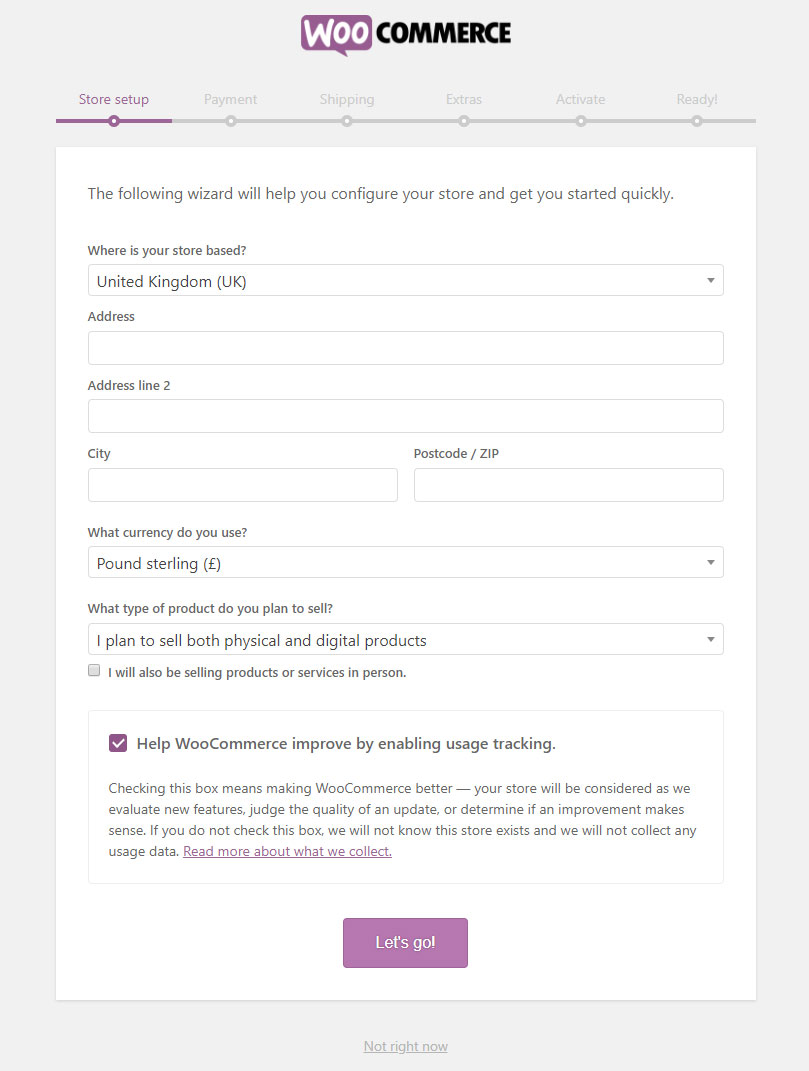The width and height of the screenshot is (809, 1071).
Task: Focus the Address line 2 field
Action: coord(406,416)
